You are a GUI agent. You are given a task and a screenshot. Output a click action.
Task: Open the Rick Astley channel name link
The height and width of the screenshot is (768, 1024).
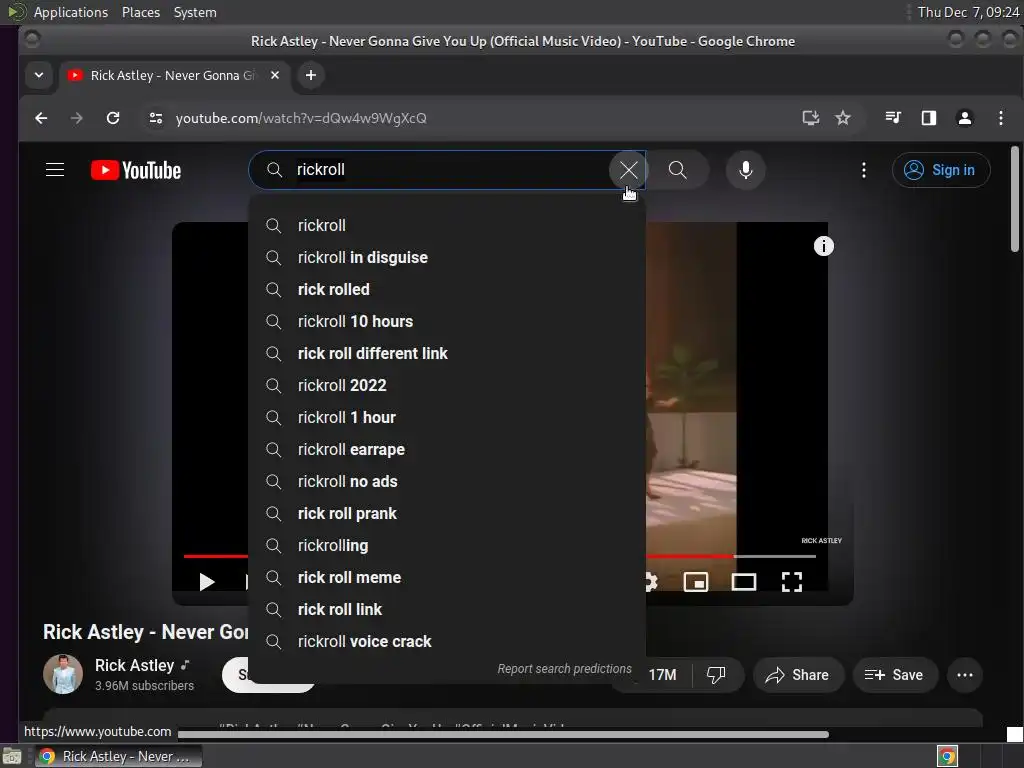point(135,665)
